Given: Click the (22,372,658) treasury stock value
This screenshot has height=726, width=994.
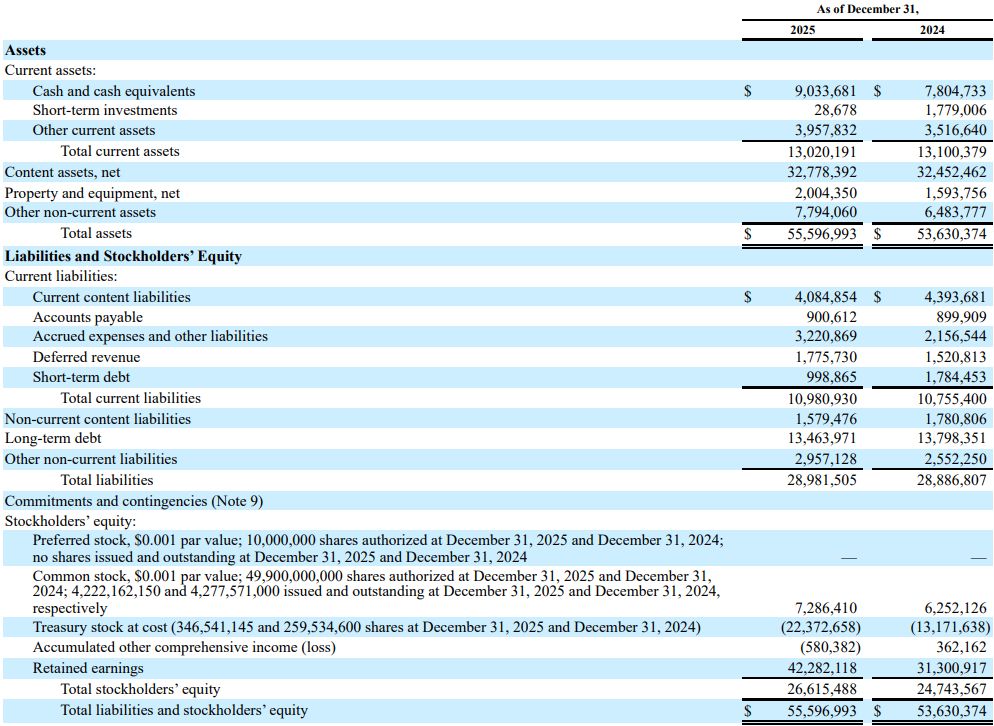Looking at the screenshot, I should point(821,628).
